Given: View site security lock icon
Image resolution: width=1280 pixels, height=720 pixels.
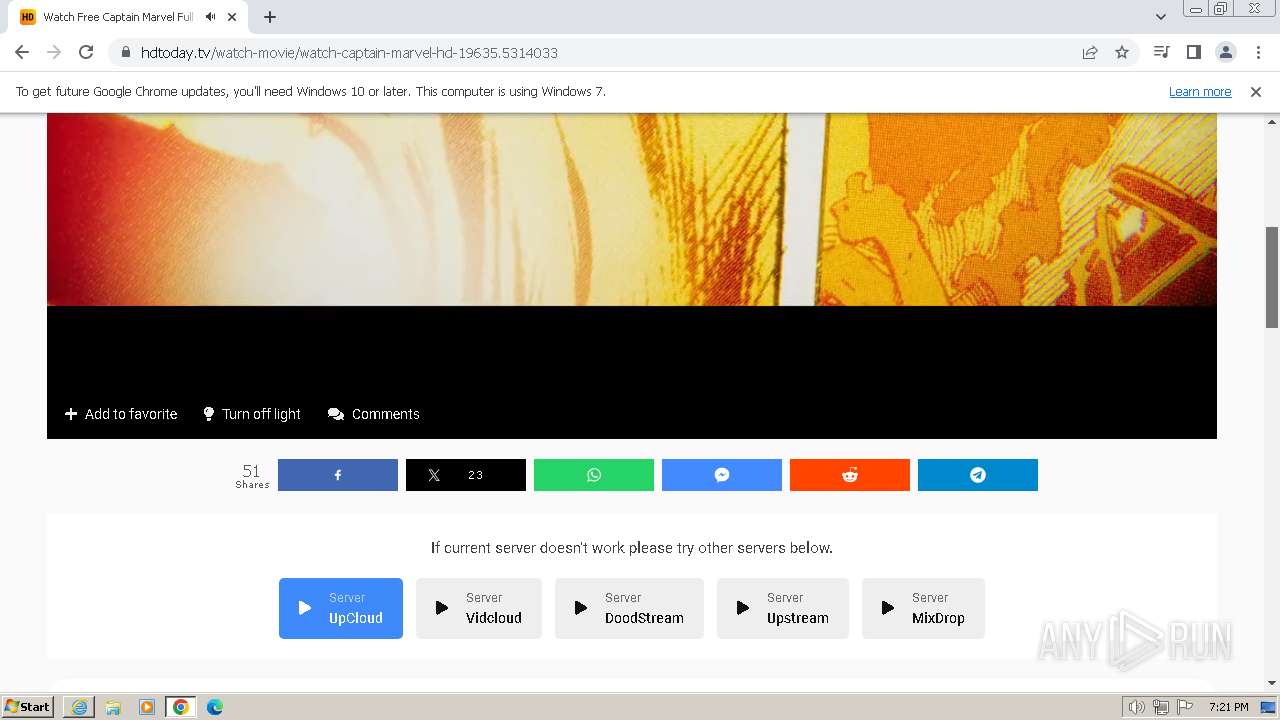Looking at the screenshot, I should click(125, 52).
